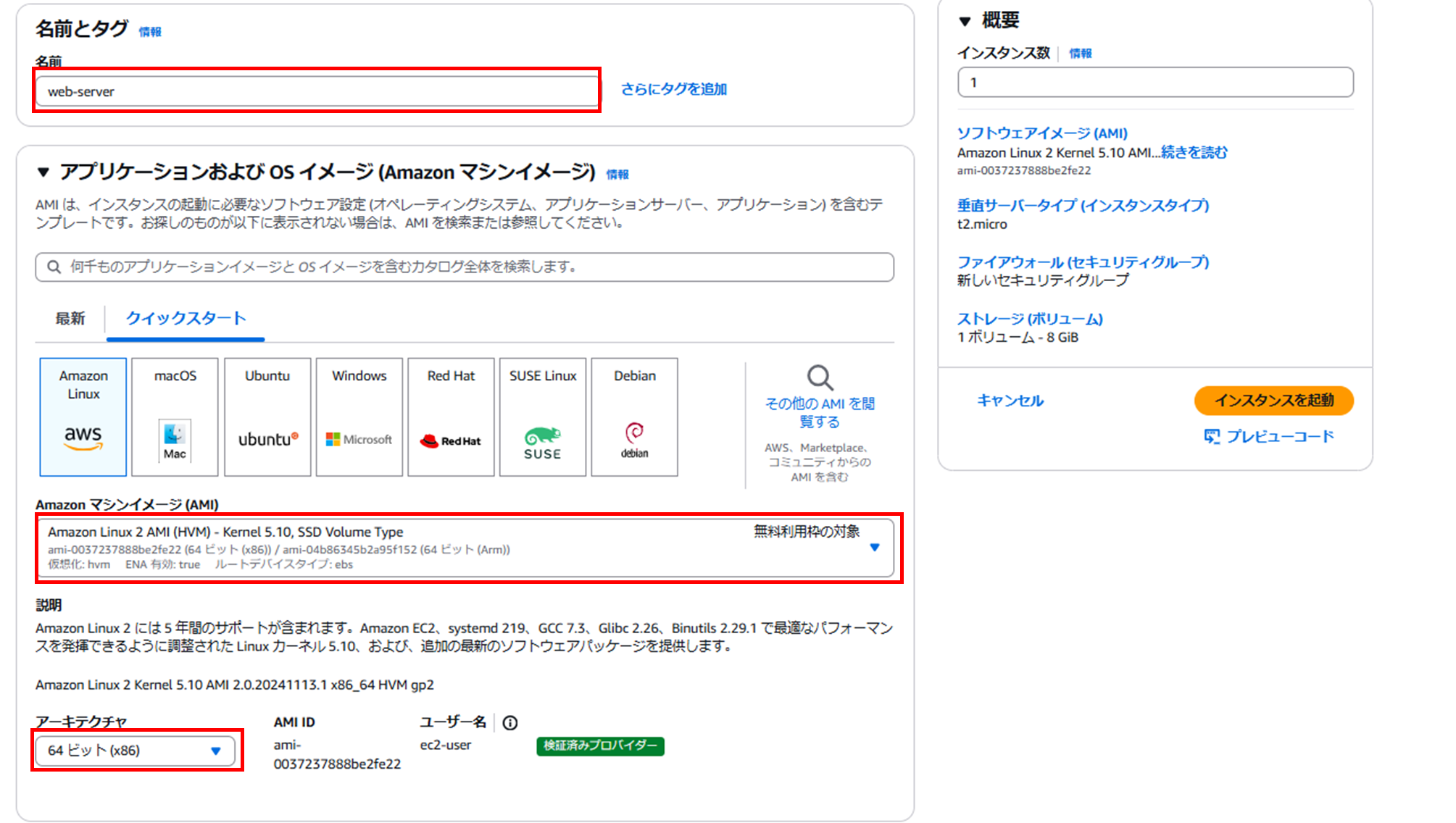The image size is (1456, 823).
Task: Switch to the クイックスタート tab
Action: 186,319
